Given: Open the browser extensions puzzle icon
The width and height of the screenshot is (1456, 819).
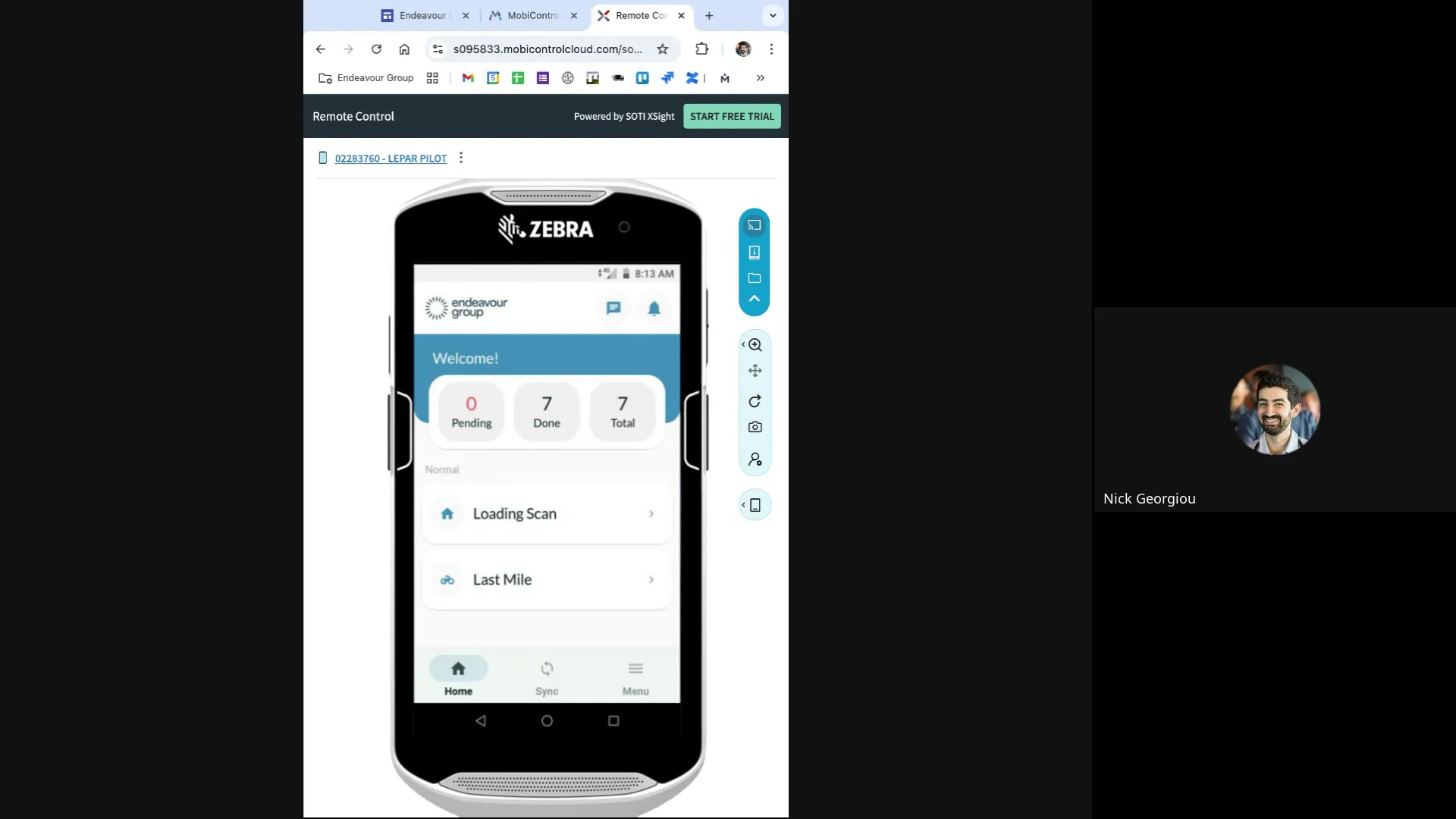Looking at the screenshot, I should tap(702, 49).
